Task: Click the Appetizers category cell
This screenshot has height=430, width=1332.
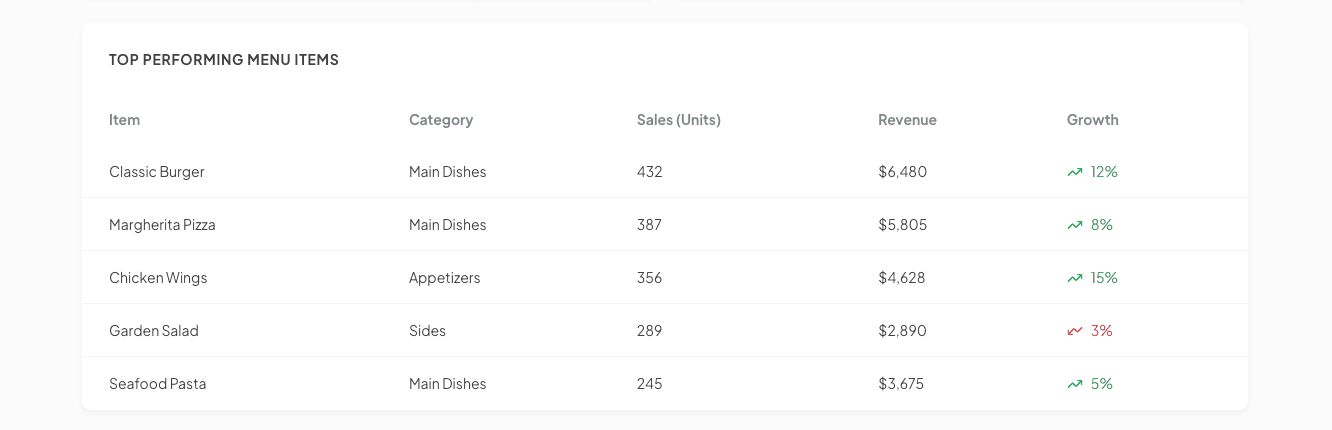Action: 444,278
